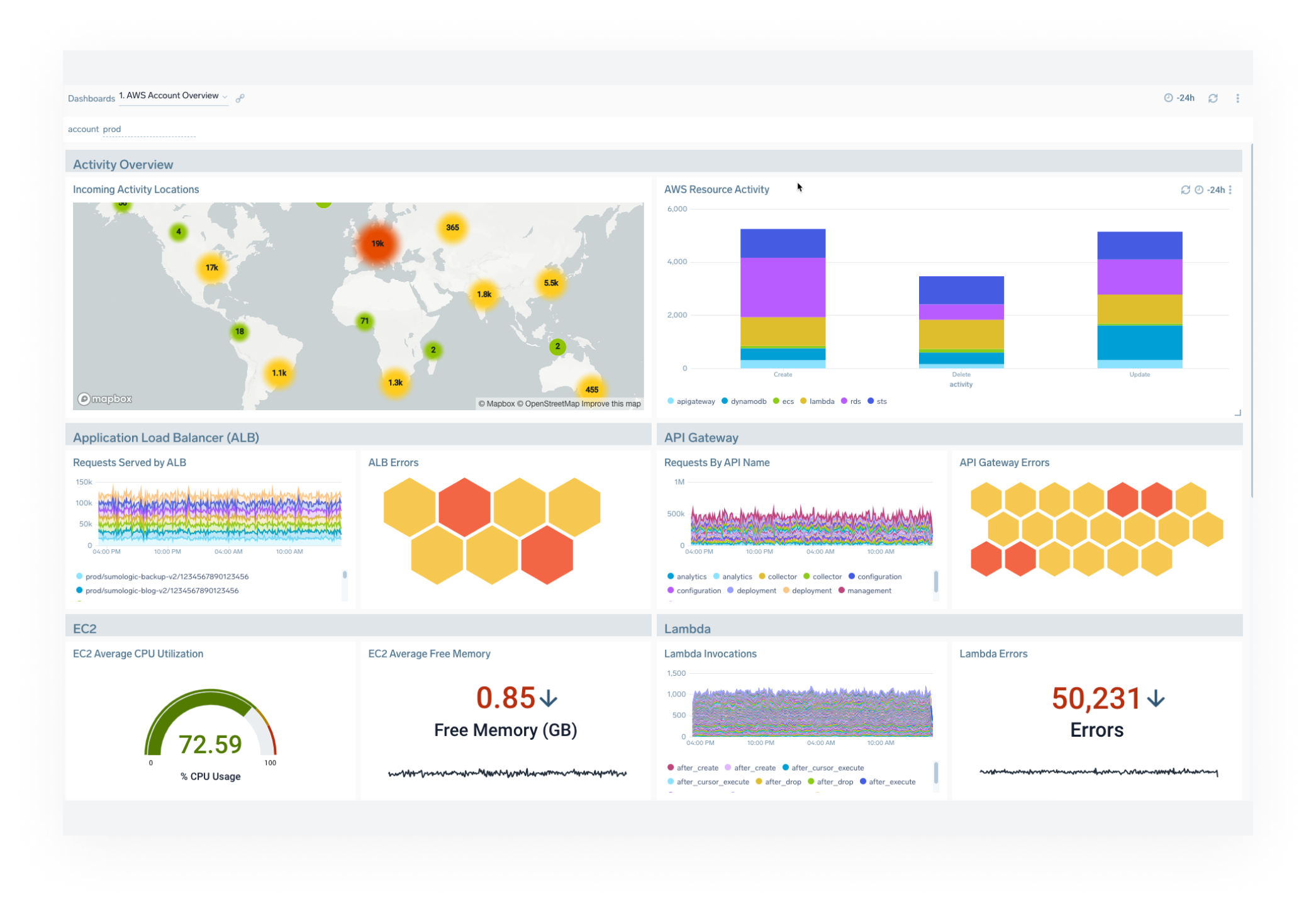Open the OpenStreetMap attribution link
The height and width of the screenshot is (911, 1316).
tap(548, 404)
